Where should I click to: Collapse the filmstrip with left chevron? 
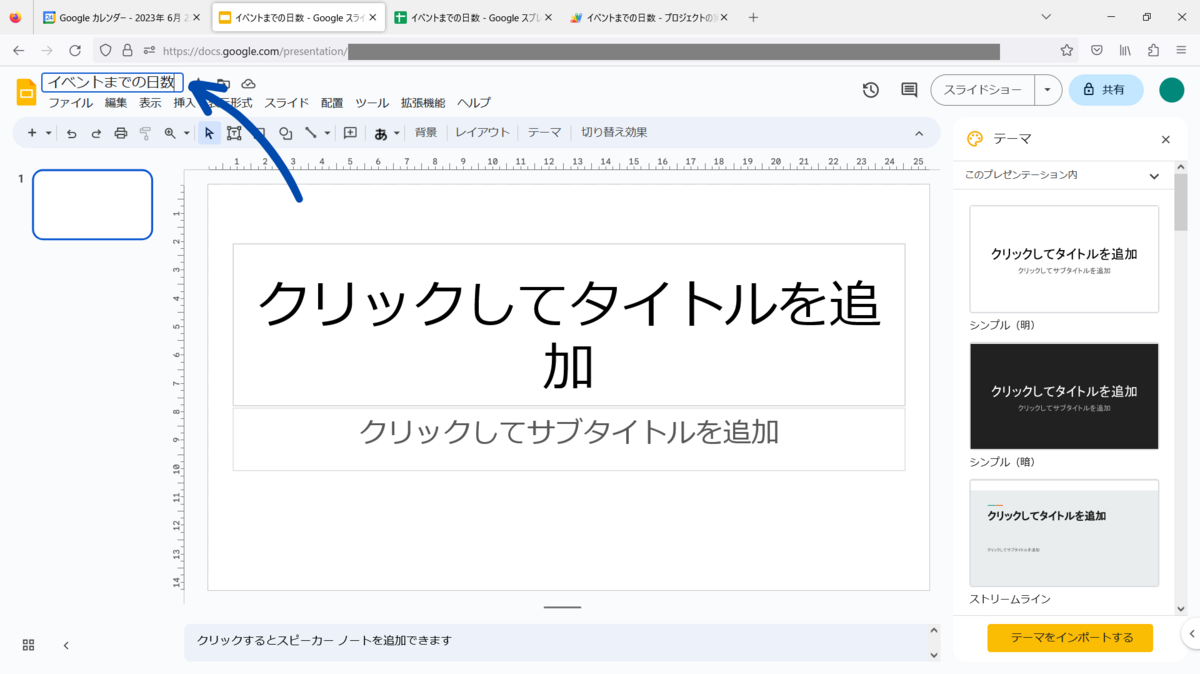click(66, 645)
